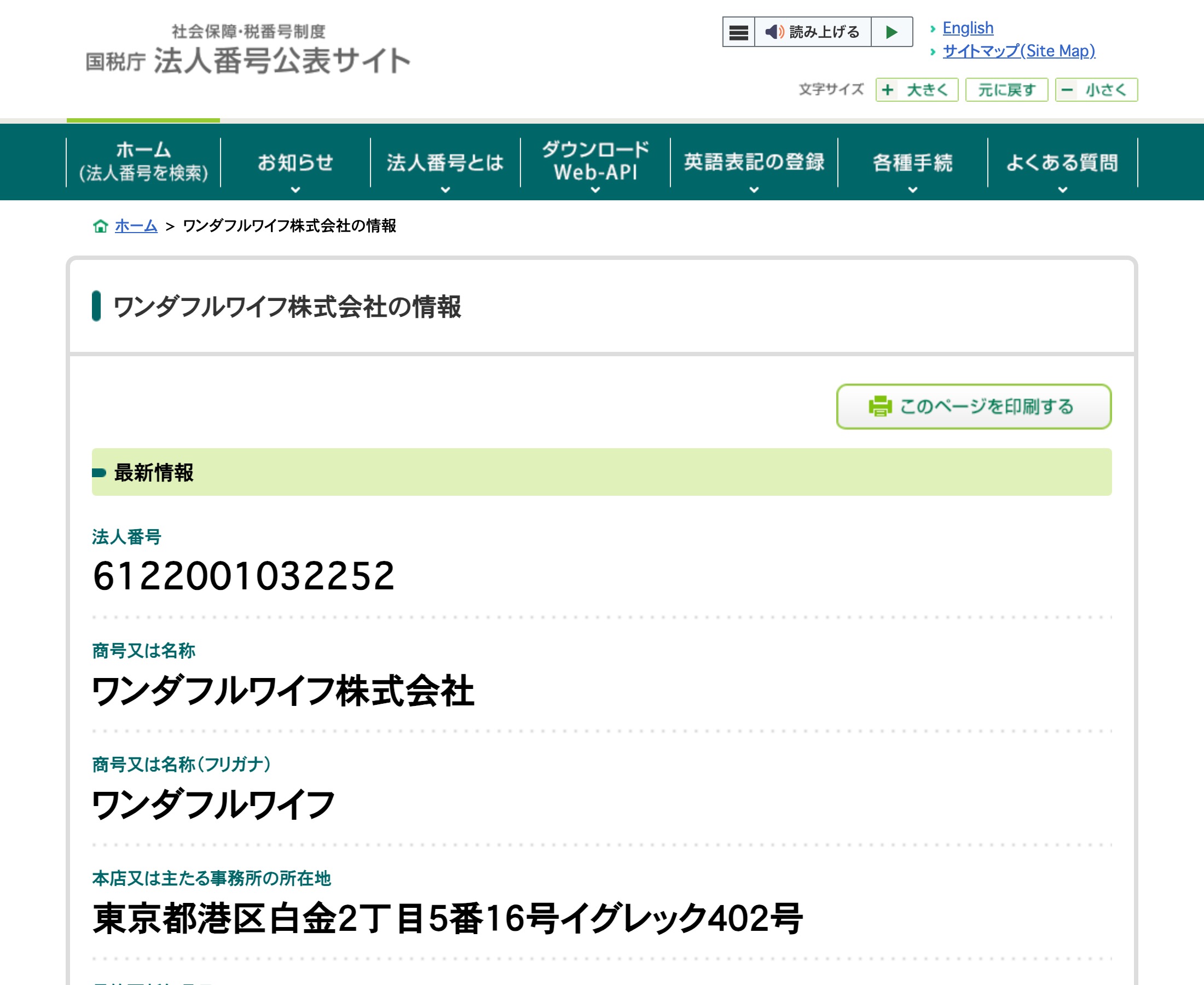This screenshot has height=985, width=1204.
Task: Open サイトマップ(Site Map) link
Action: (1018, 51)
